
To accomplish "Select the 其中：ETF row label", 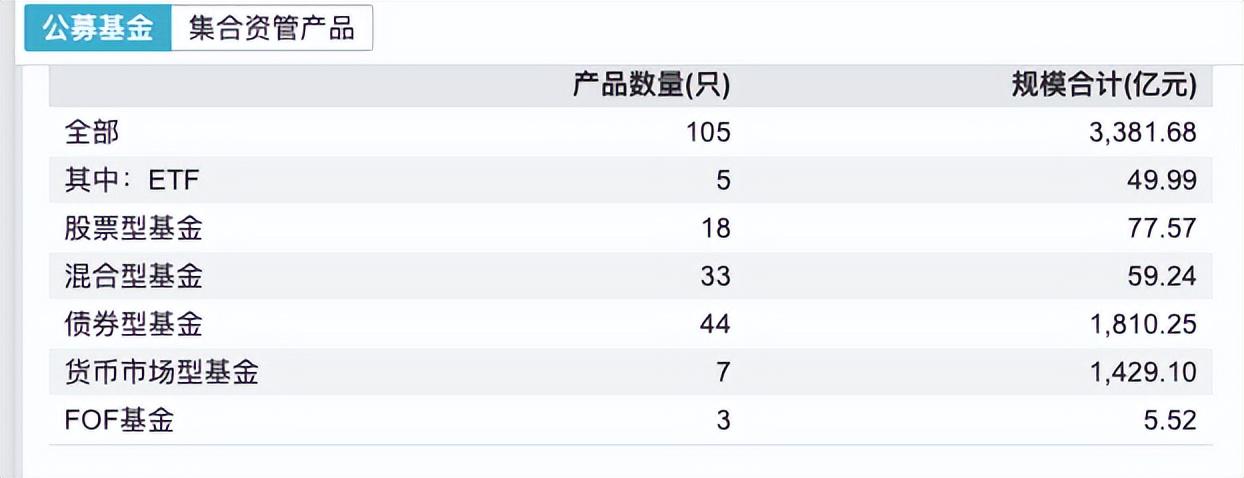I will pyautogui.click(x=132, y=180).
